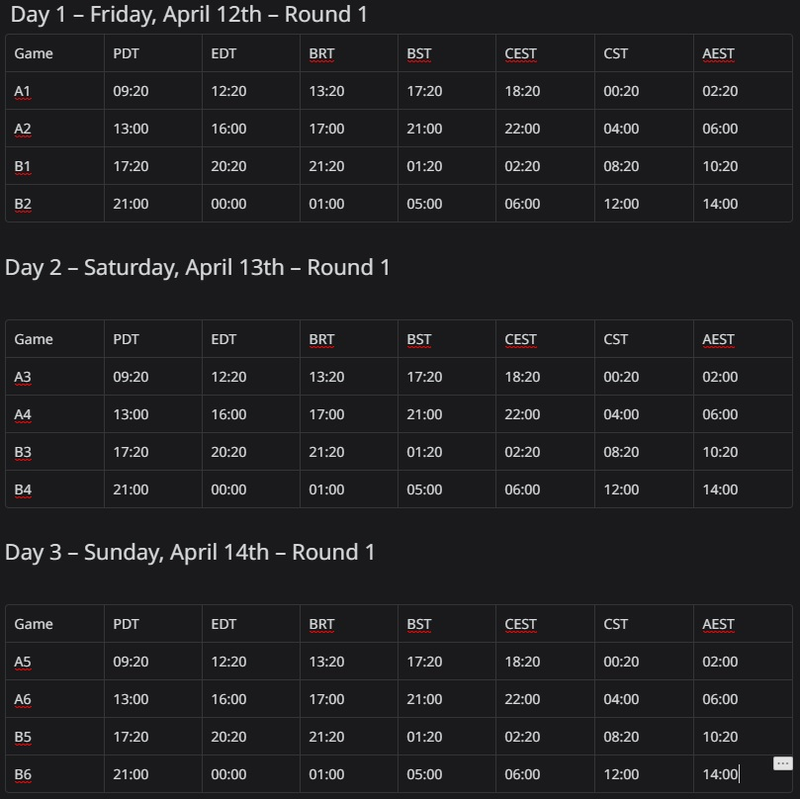Select the EDT cell for game B3
This screenshot has width=800, height=799.
tap(251, 452)
